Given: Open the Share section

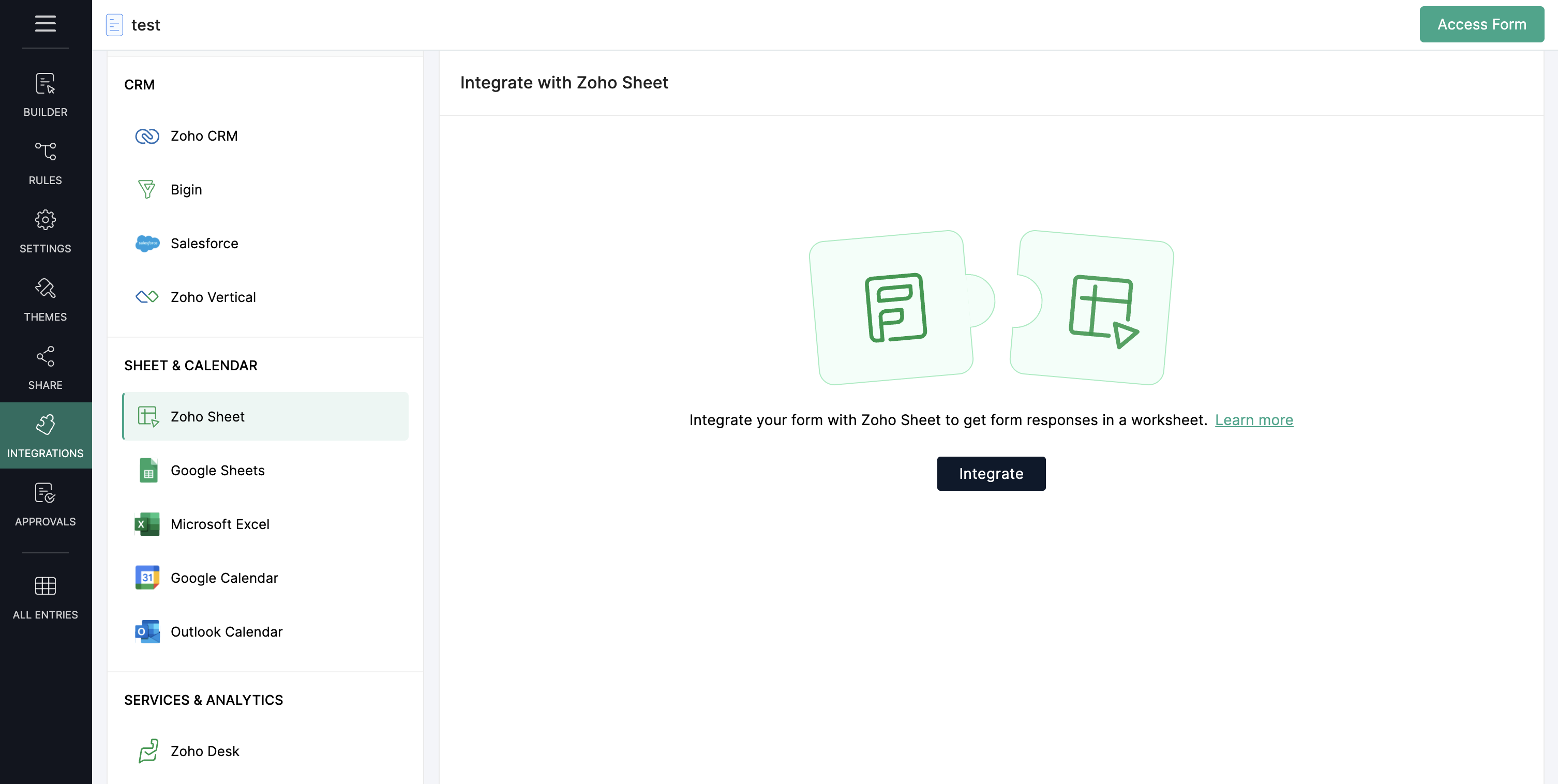Looking at the screenshot, I should click(46, 368).
